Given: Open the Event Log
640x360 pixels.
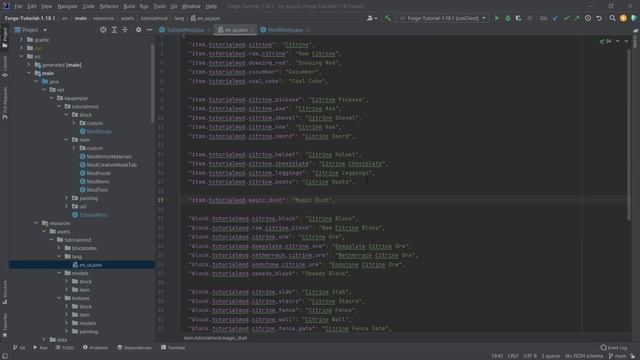Looking at the screenshot, I should point(614,348).
